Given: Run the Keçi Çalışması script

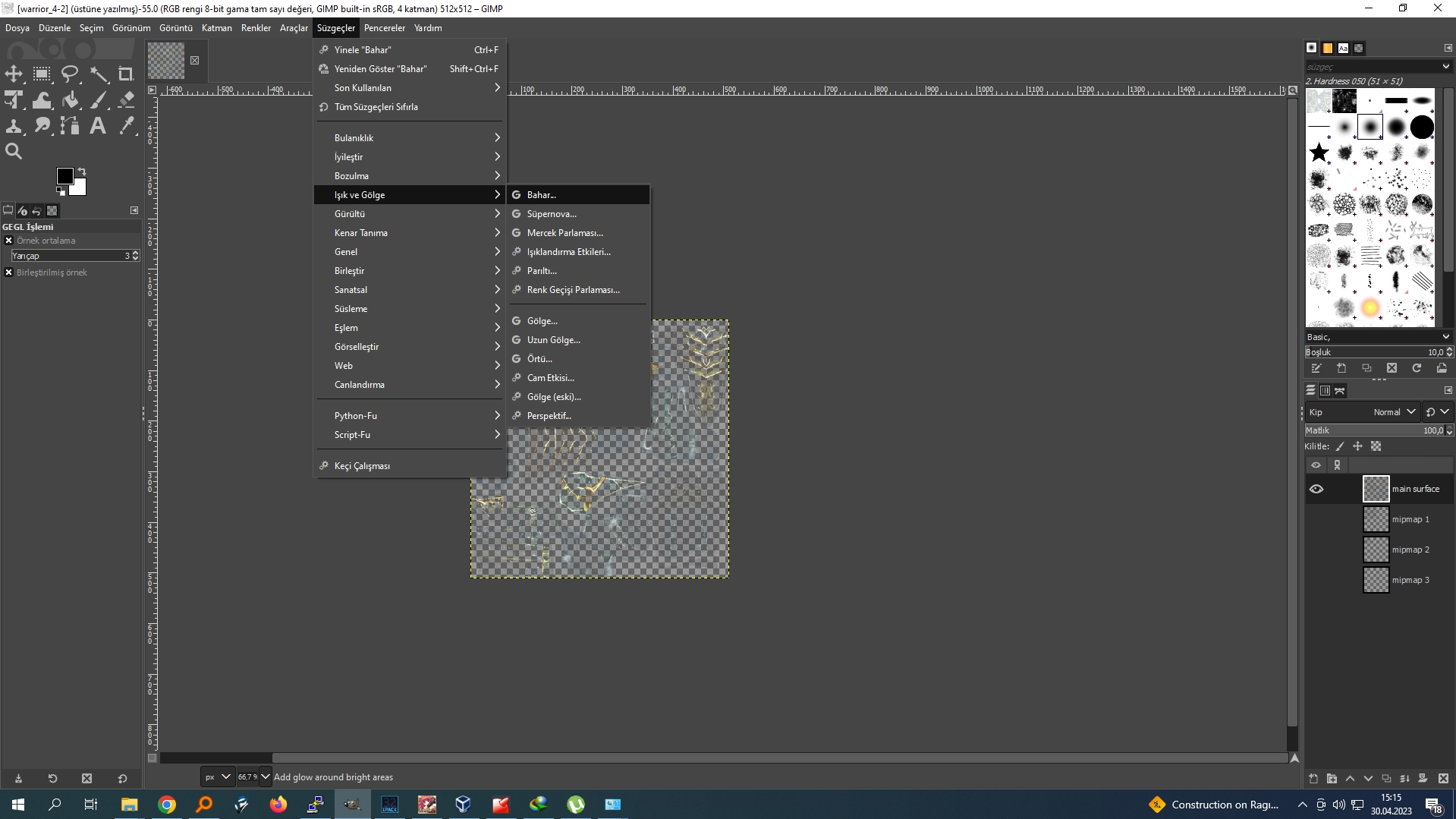Looking at the screenshot, I should (363, 465).
